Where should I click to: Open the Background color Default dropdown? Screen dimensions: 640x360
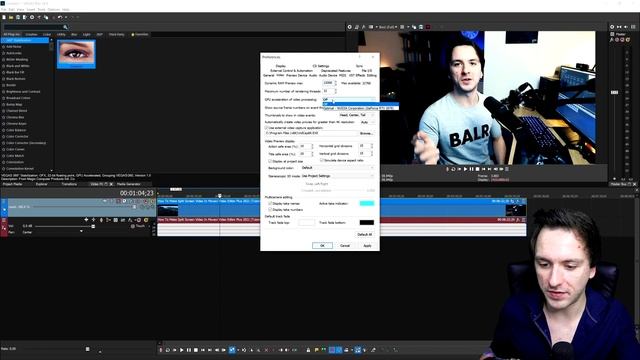coord(337,168)
